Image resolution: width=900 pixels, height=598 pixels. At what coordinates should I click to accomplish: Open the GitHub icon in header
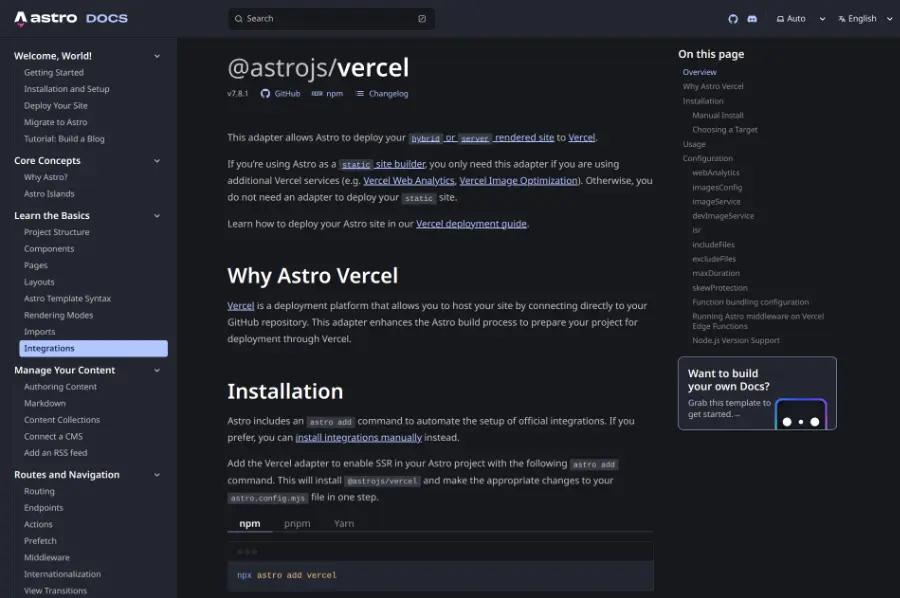[733, 19]
